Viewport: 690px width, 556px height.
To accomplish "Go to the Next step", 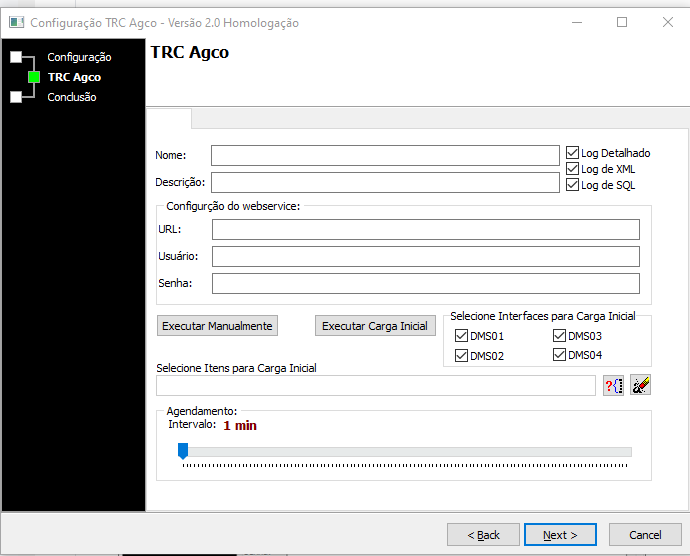I will (x=560, y=534).
